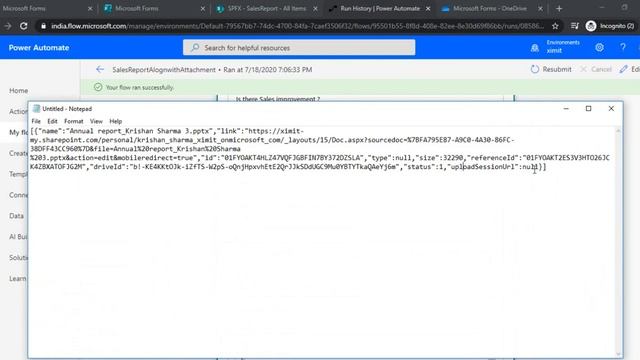Click the SalesReportAlognwithAttachment flow title
Viewport: 640px width, 360px height.
point(164,70)
